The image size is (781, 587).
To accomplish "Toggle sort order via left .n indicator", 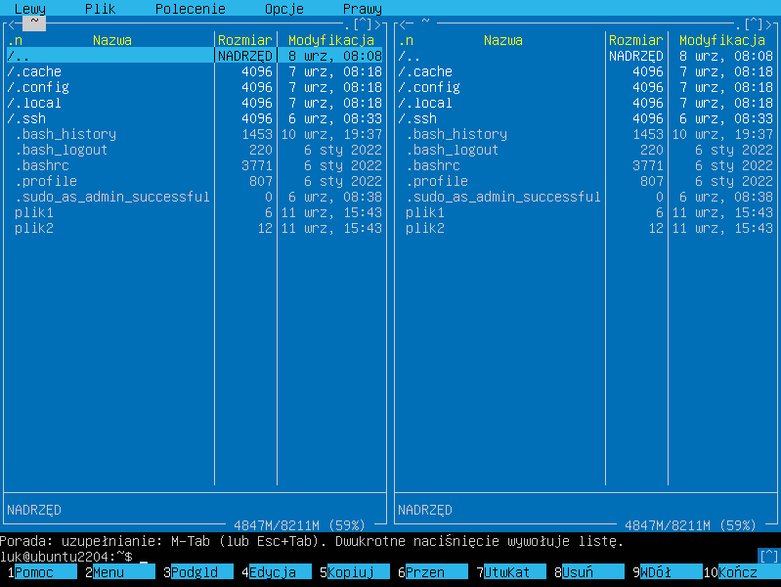I will point(15,40).
